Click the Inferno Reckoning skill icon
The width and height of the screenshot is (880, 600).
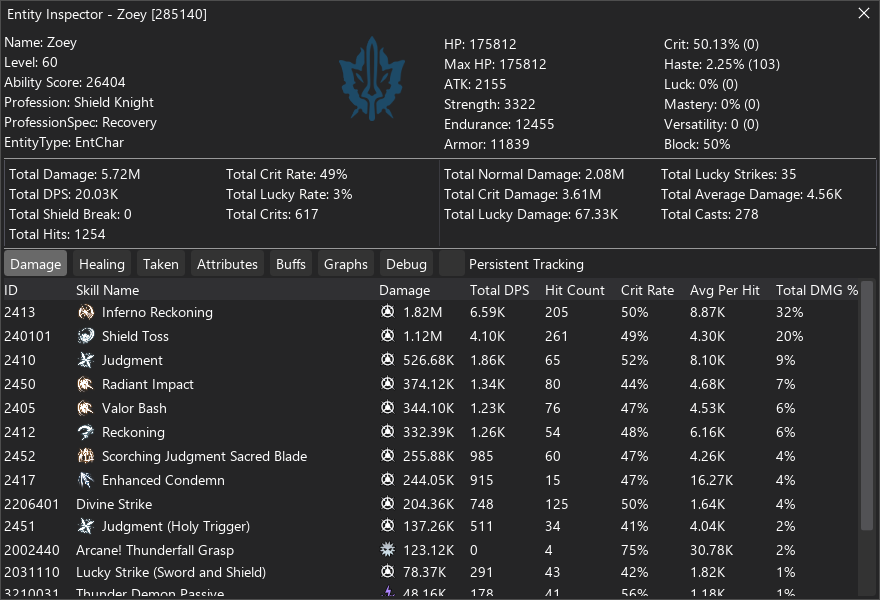85,312
